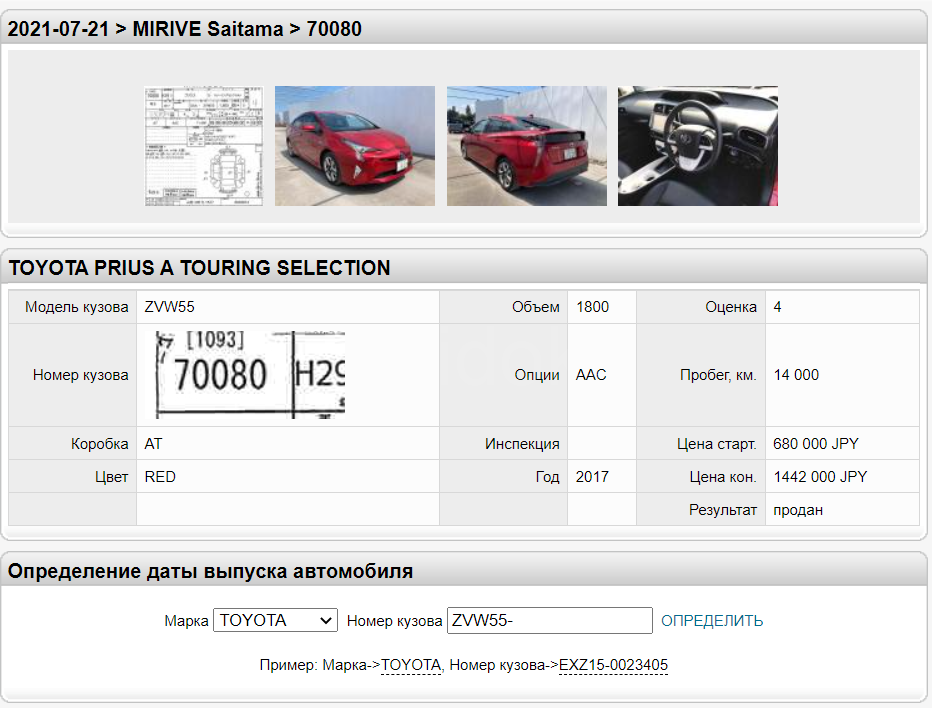The height and width of the screenshot is (708, 932).
Task: Click the breadcrumb header 2021-07-21 MIRIVE Saitama
Action: pyautogui.click(x=185, y=29)
